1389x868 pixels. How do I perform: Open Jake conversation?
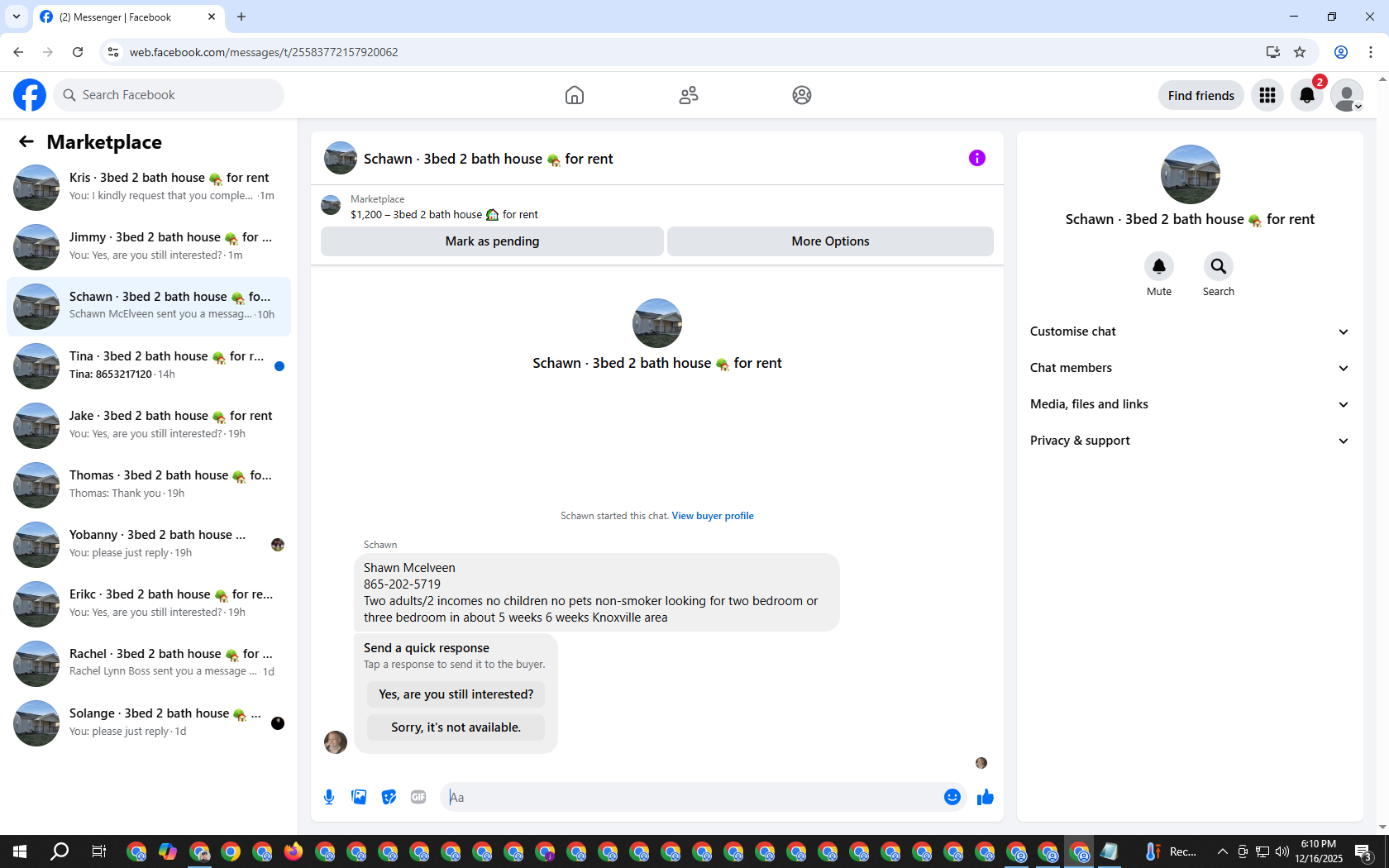pyautogui.click(x=149, y=425)
